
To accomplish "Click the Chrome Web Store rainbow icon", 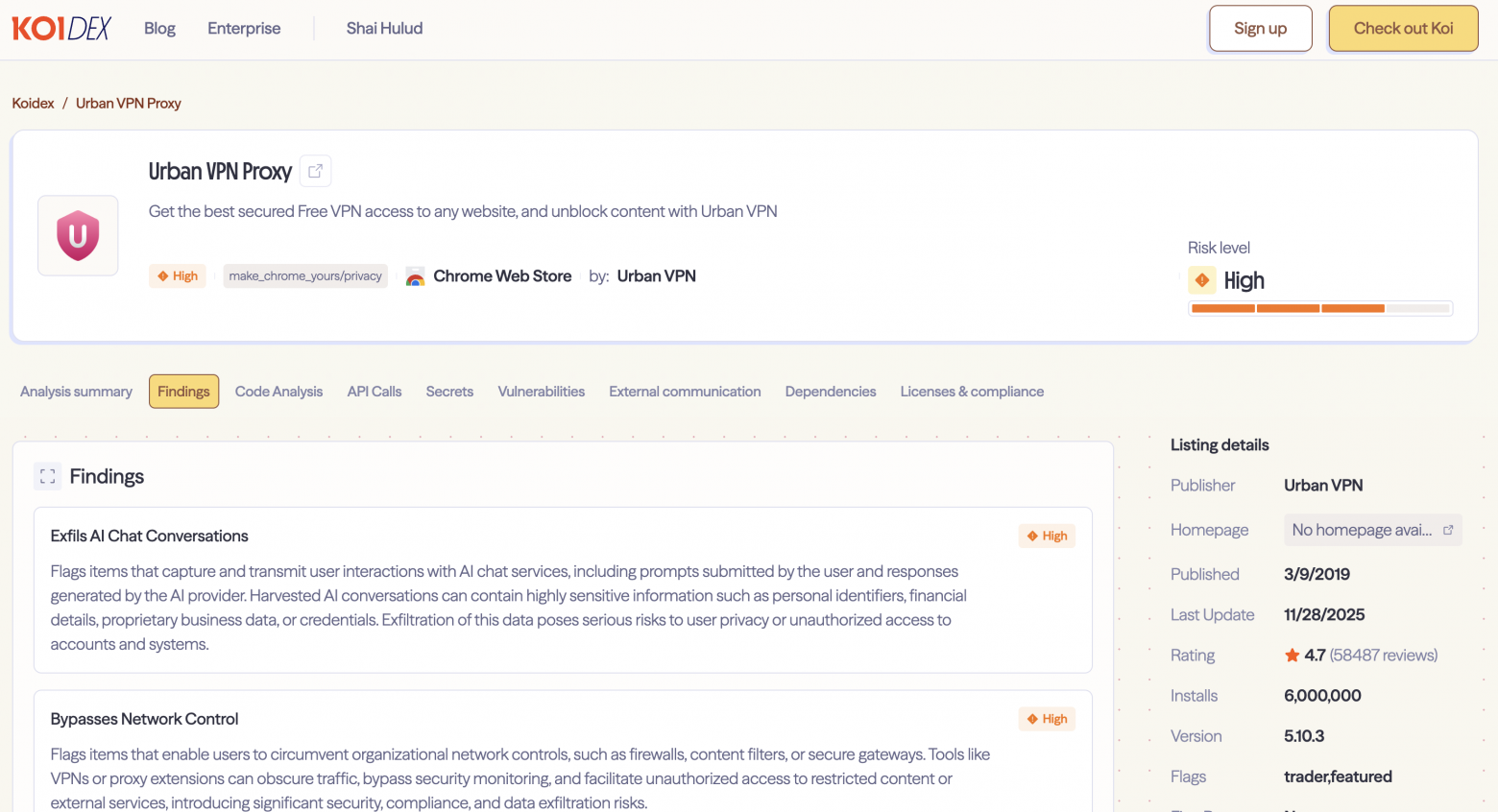I will 415,276.
